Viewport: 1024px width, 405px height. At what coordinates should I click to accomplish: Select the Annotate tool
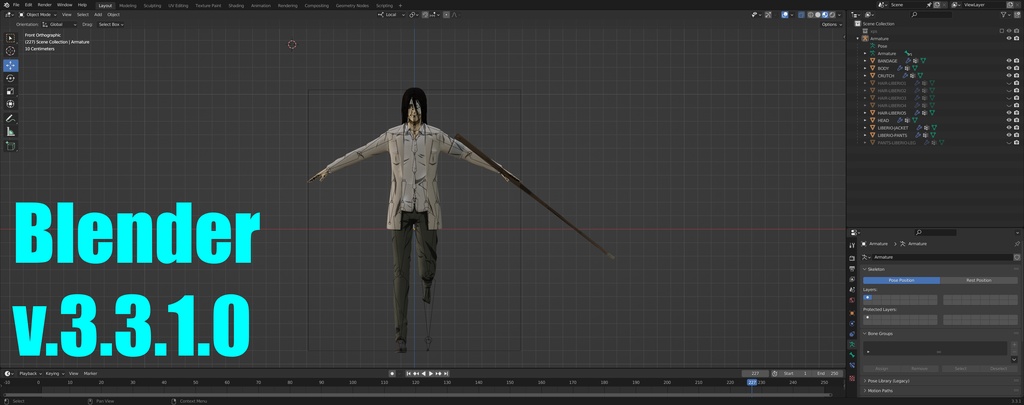pos(10,119)
